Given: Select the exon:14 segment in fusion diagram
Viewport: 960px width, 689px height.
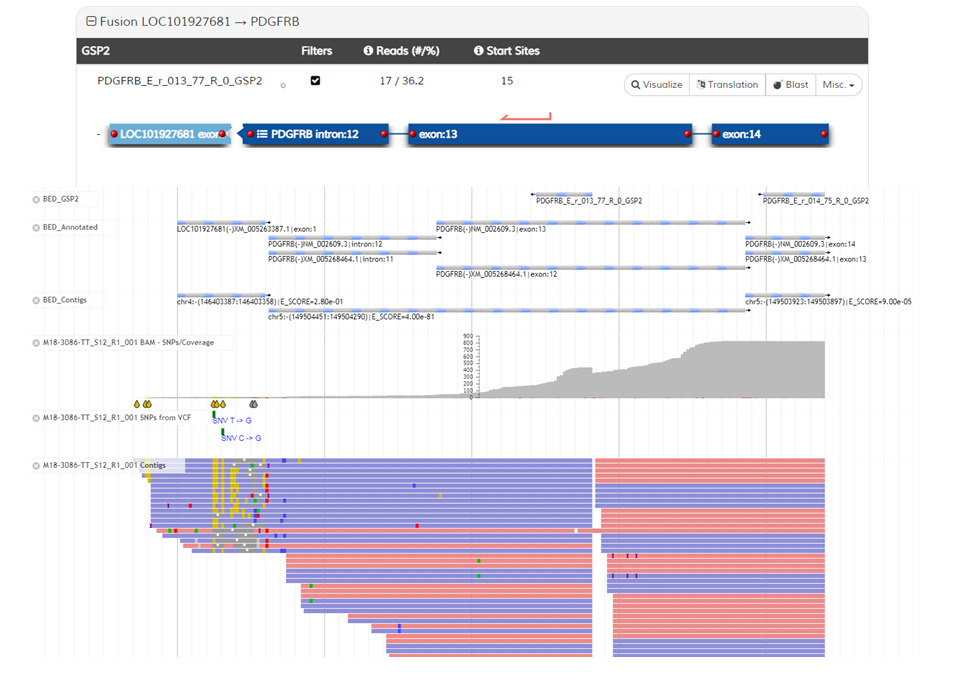Looking at the screenshot, I should pyautogui.click(x=768, y=133).
